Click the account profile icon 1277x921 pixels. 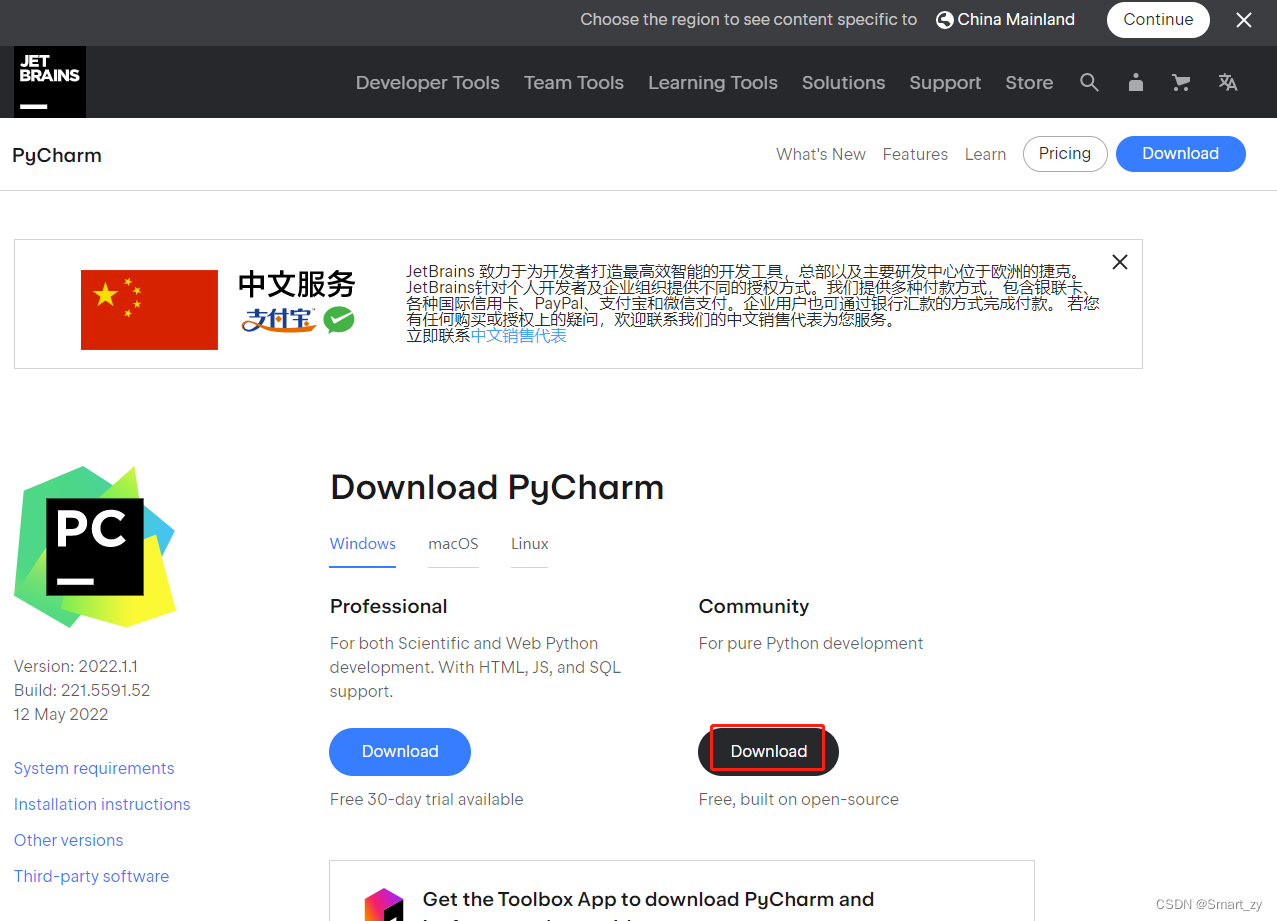[1135, 82]
